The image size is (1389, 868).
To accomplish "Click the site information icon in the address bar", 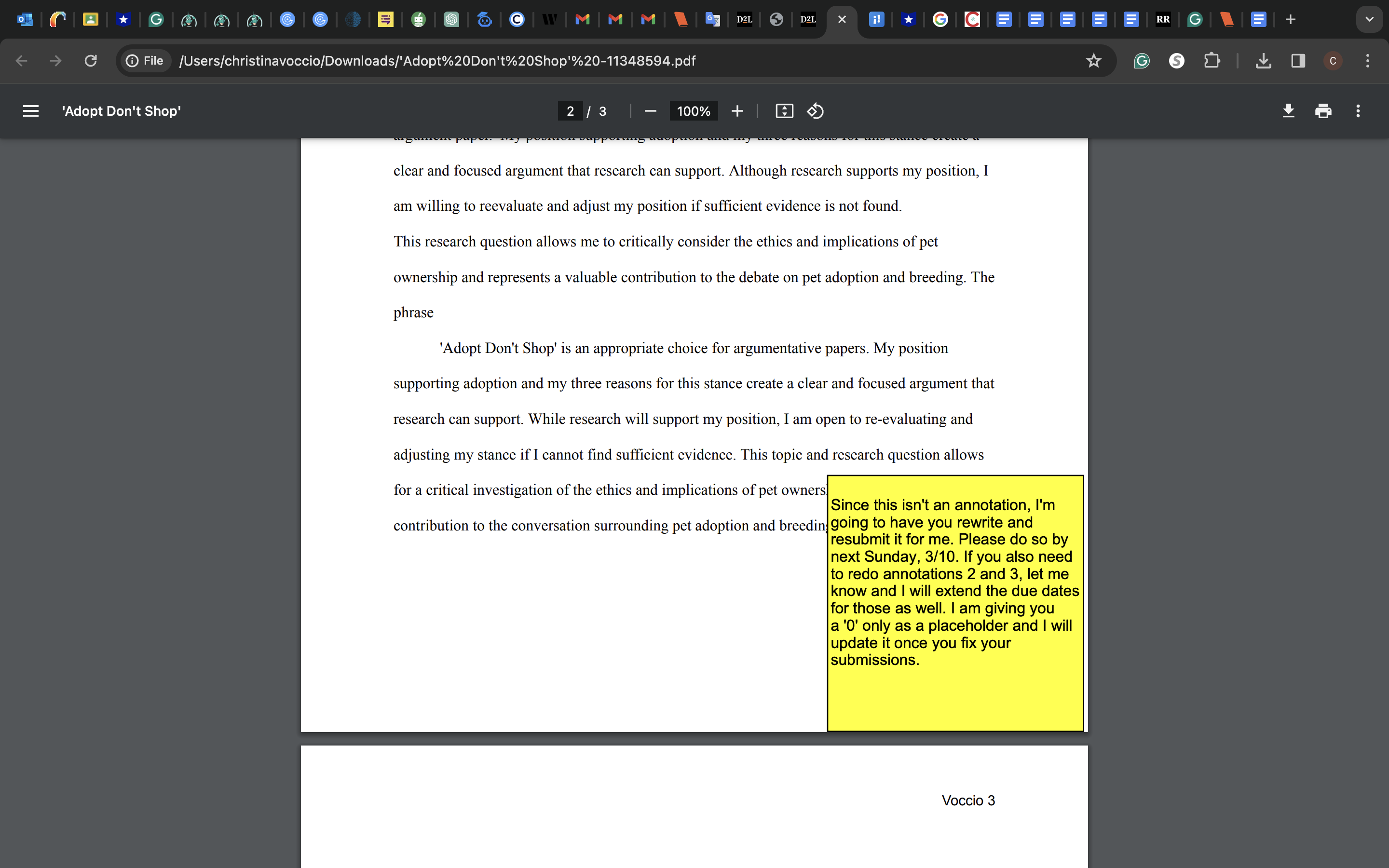I will [x=133, y=61].
